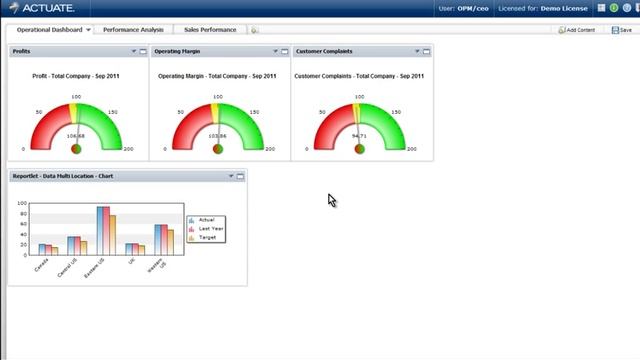Click User OPM/ceo label

pos(463,8)
